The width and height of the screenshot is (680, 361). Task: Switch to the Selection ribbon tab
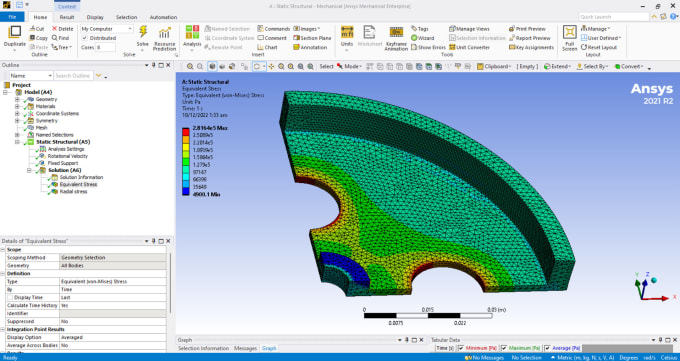[126, 17]
